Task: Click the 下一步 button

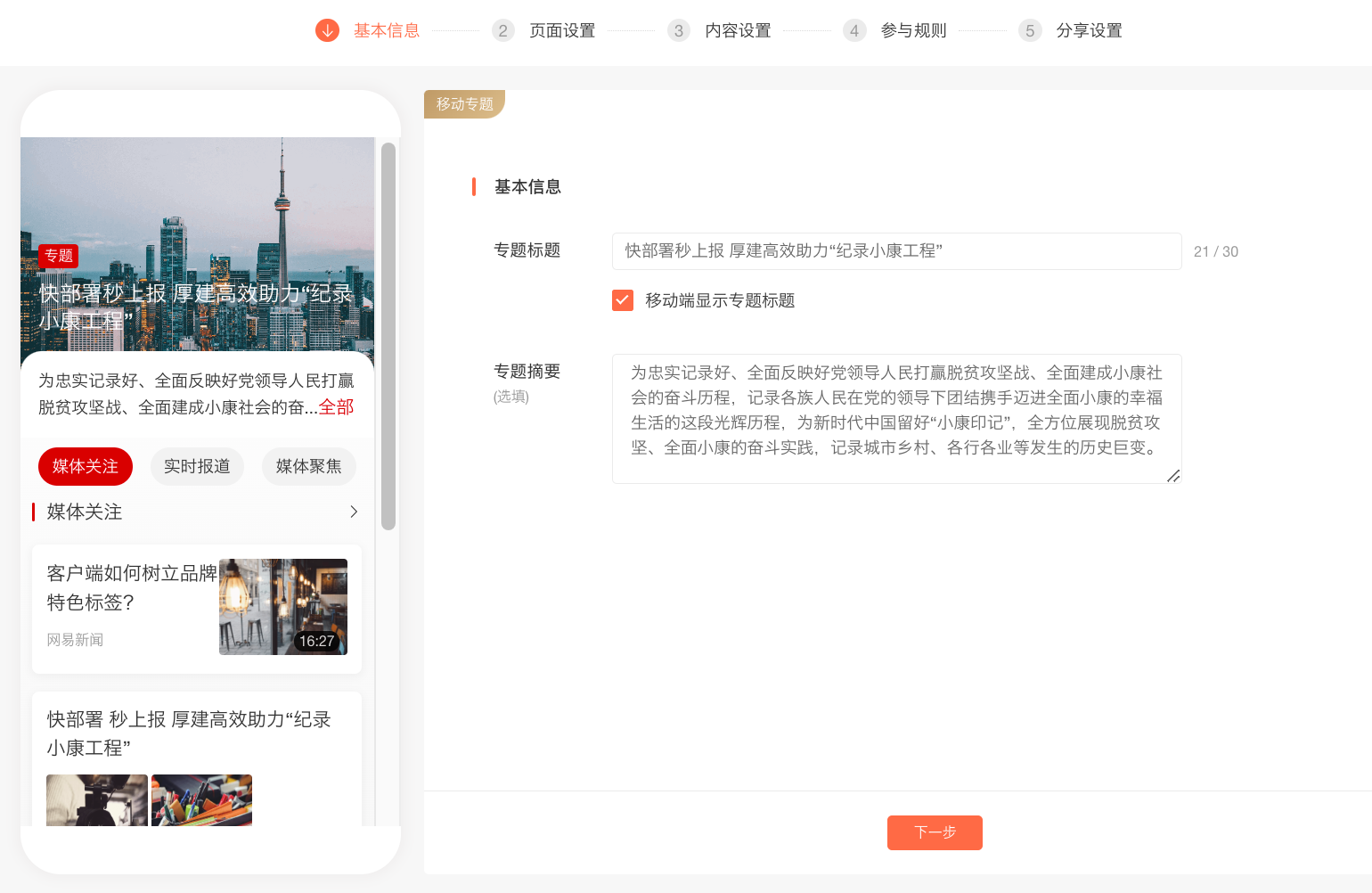Action: 935,832
